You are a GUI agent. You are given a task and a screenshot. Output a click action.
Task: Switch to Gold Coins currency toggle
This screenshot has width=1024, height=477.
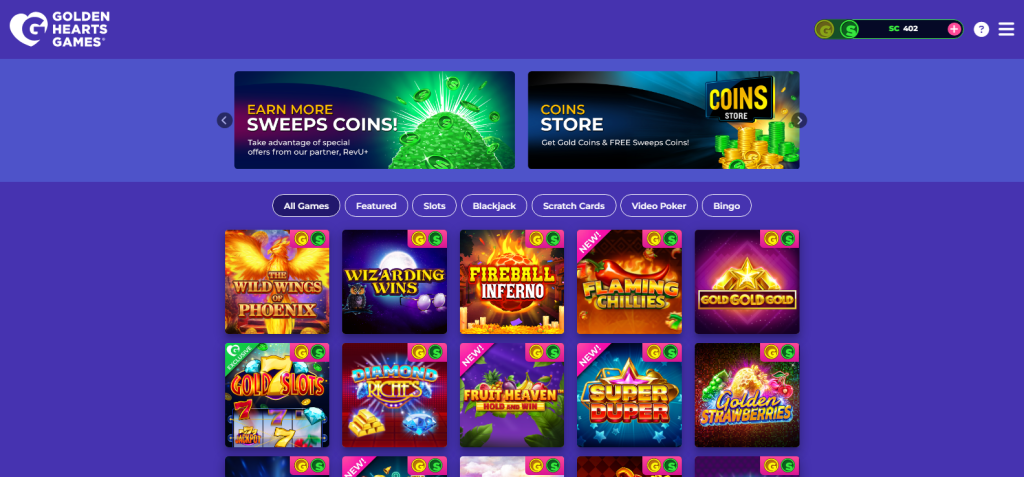pos(825,29)
